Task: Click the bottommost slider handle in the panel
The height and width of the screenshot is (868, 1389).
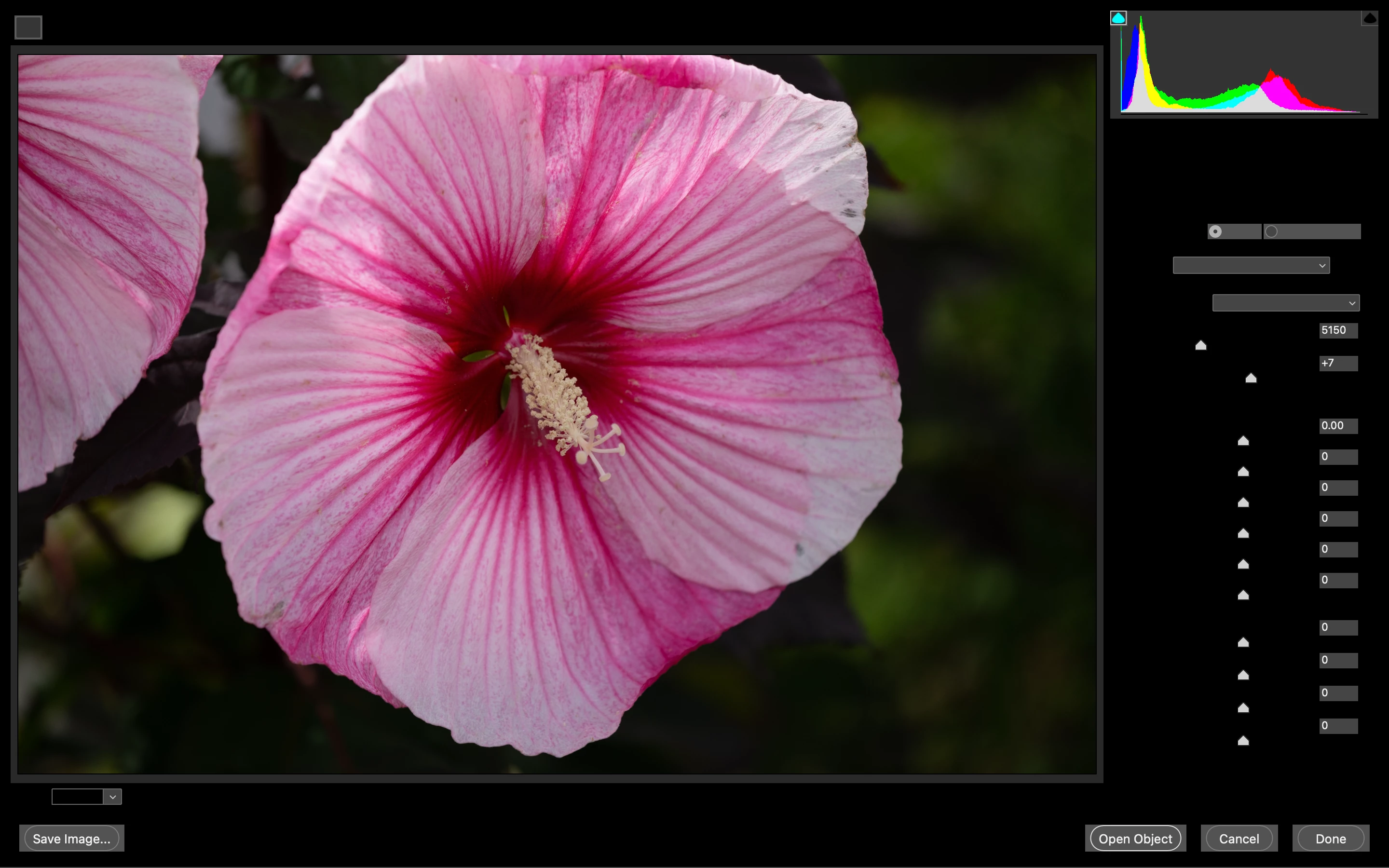Action: click(1243, 741)
